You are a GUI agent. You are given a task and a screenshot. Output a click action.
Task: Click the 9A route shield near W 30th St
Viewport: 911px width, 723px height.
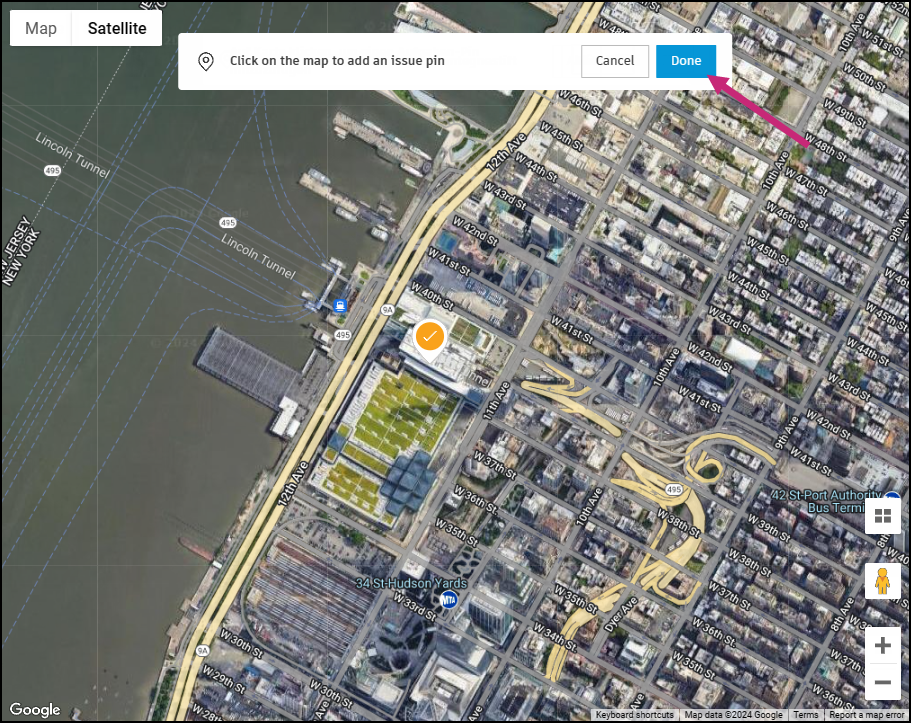[202, 650]
